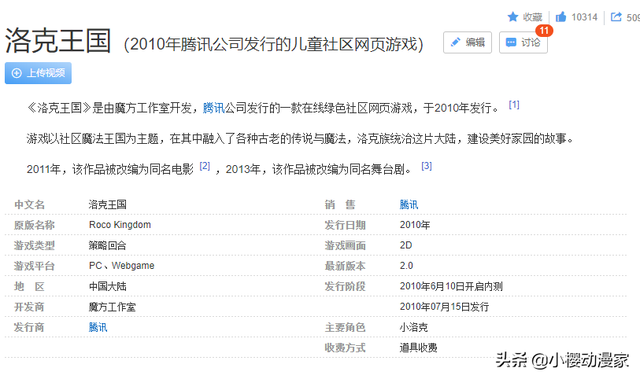This screenshot has width=640, height=379.
Task: Click the 中文名 field label
Action: click(29, 204)
